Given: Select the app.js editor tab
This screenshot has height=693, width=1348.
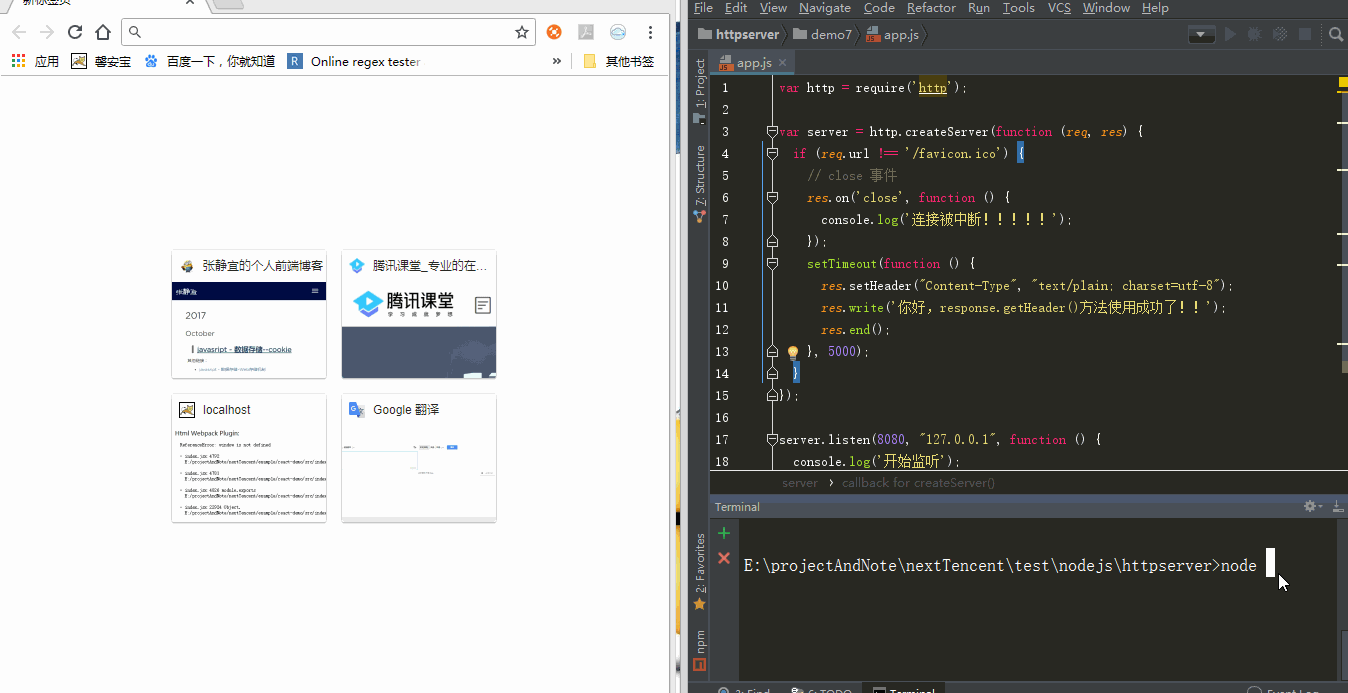Looking at the screenshot, I should pyautogui.click(x=752, y=63).
